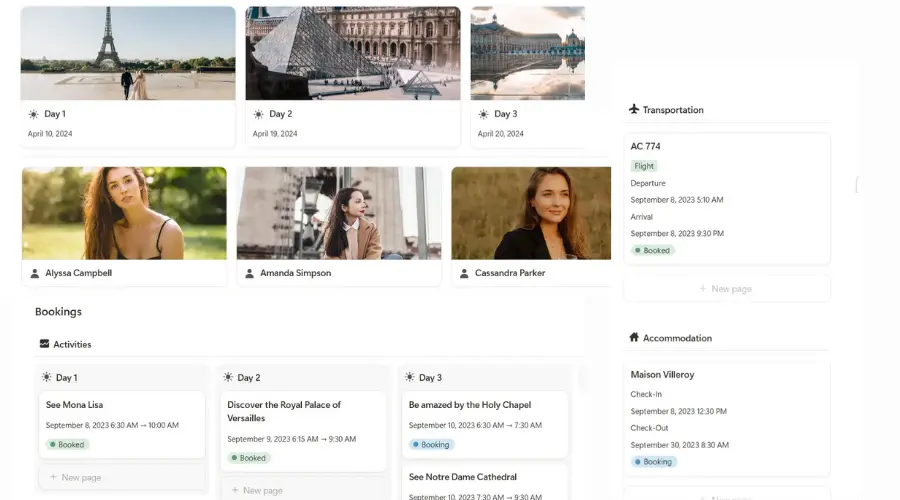Click plus icon for New page under Transportation
The height and width of the screenshot is (500, 900).
[703, 289]
